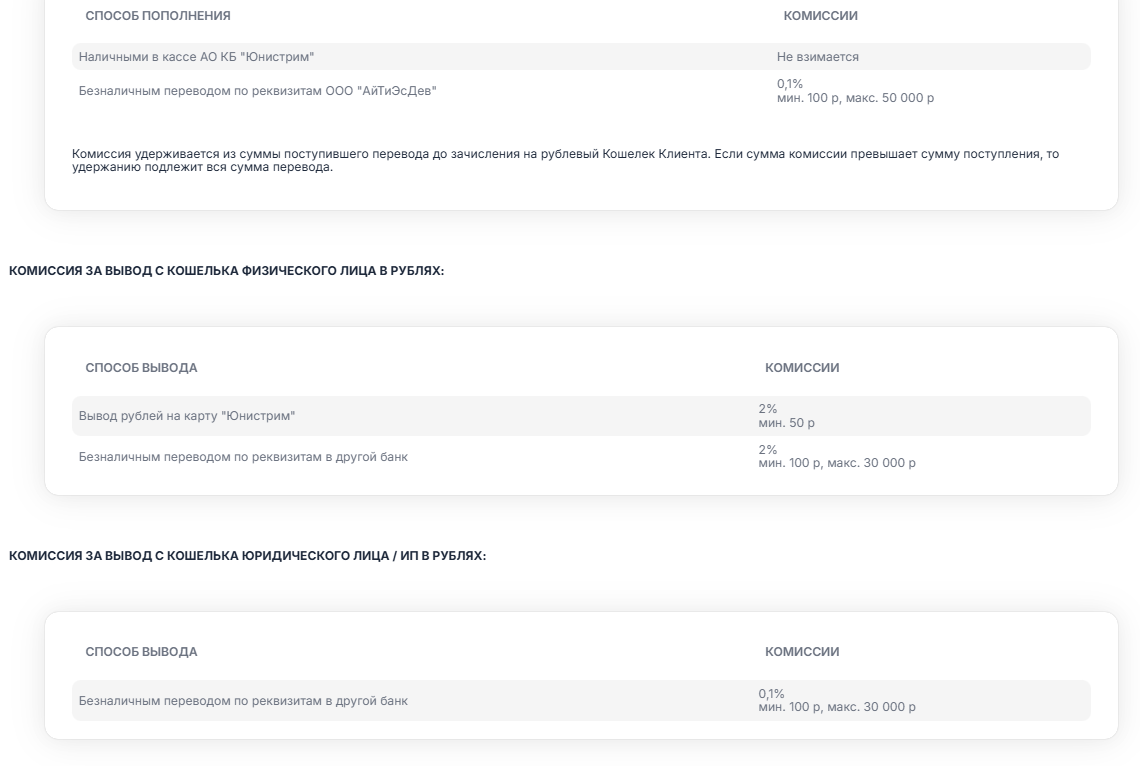Click "СПОСОБ ВЫВОДА" header in the individuals table

[x=141, y=368]
